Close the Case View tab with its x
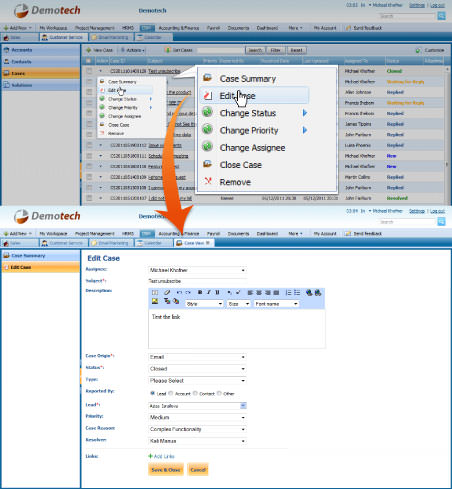Image resolution: width=452 pixels, height=489 pixels. pos(208,243)
